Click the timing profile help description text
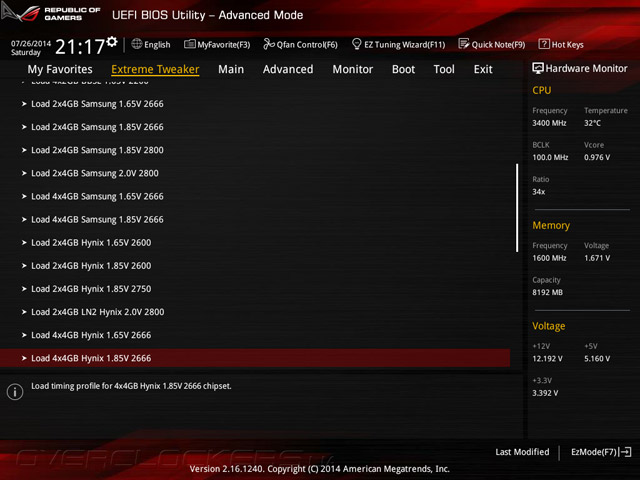 point(131,386)
